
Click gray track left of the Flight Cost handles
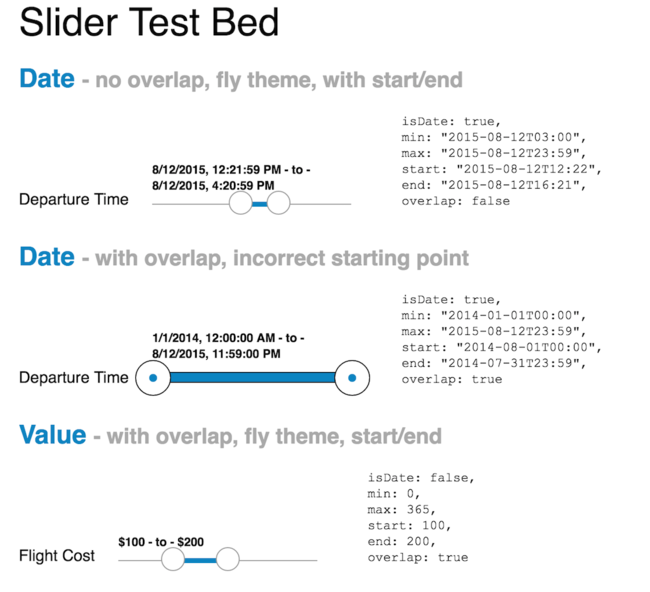point(138,560)
